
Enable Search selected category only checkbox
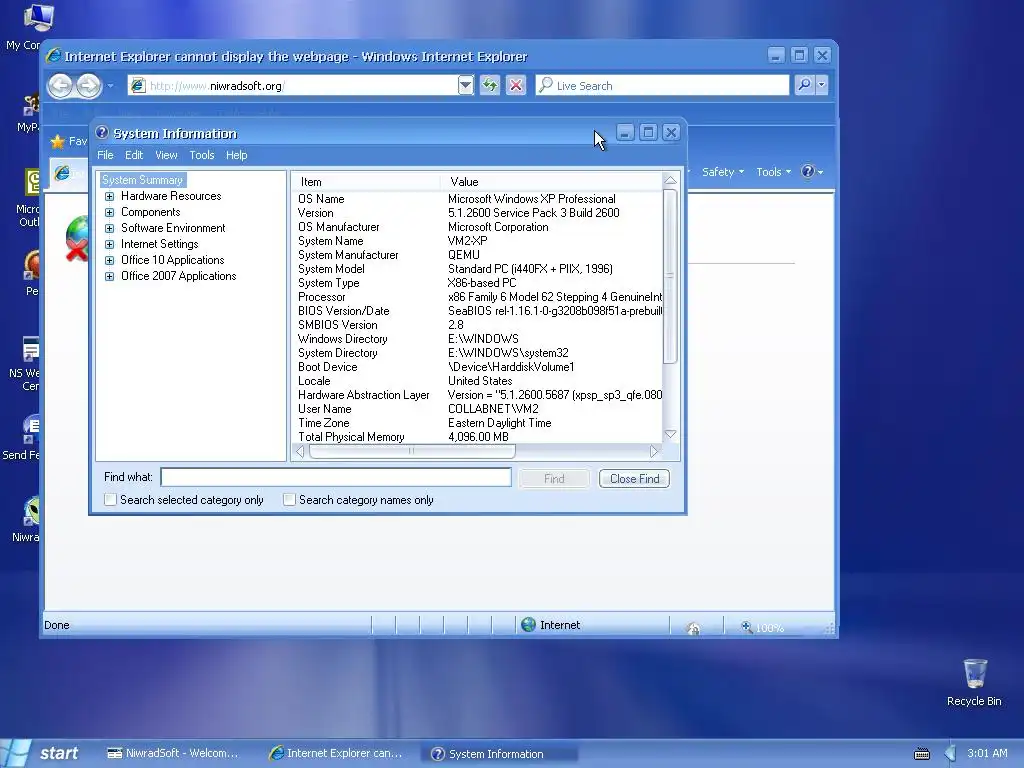(110, 500)
